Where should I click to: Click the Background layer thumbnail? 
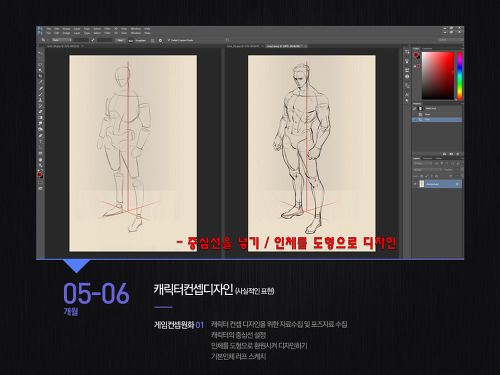422,184
